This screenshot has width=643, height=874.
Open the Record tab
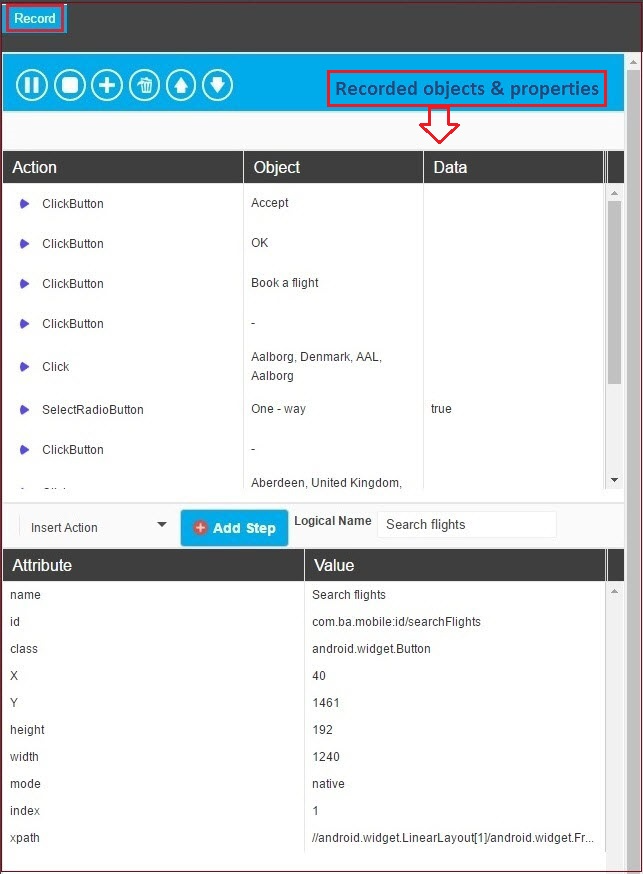click(x=35, y=18)
